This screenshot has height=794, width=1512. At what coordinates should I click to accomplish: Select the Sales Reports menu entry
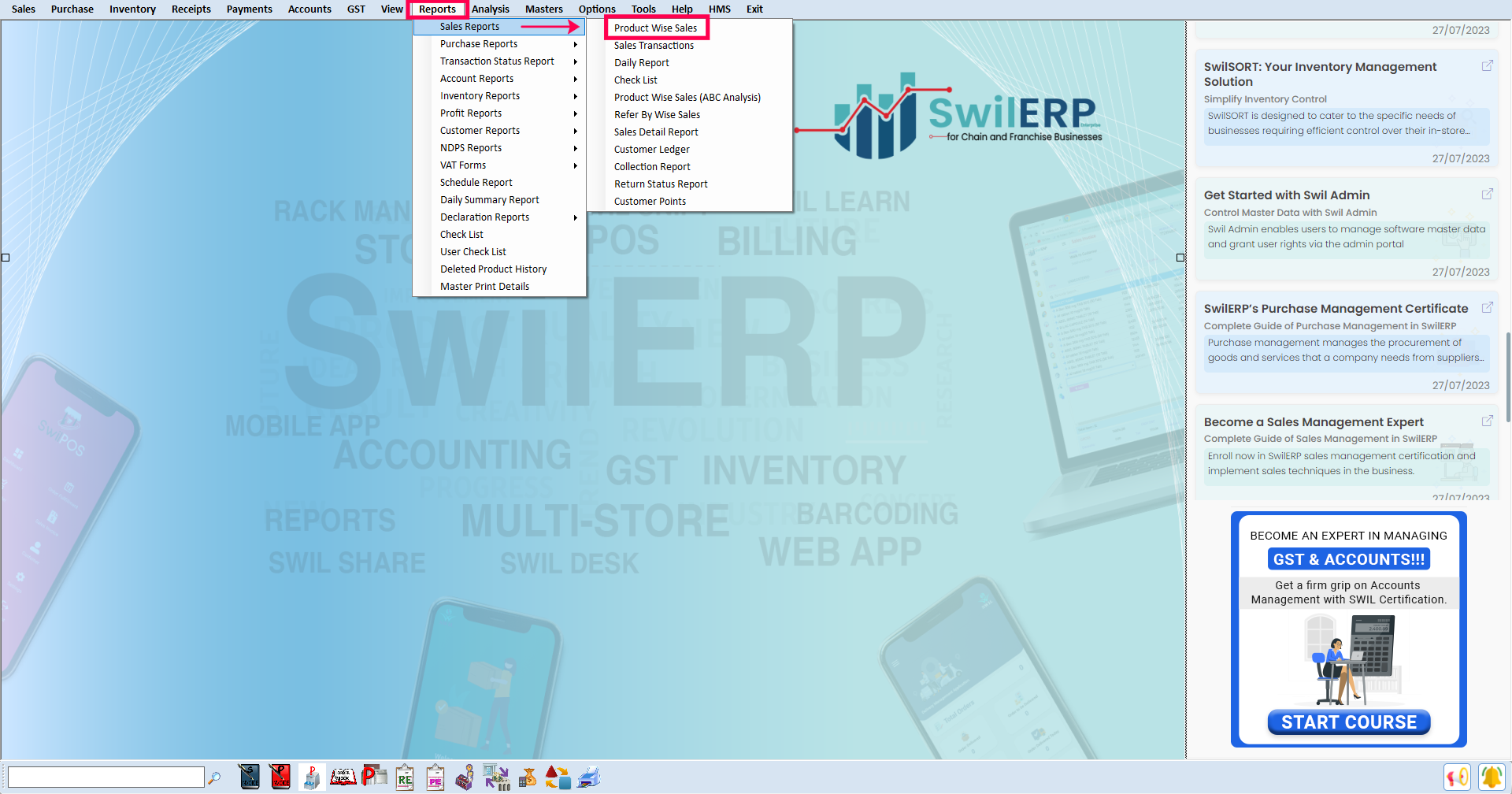tap(499, 27)
